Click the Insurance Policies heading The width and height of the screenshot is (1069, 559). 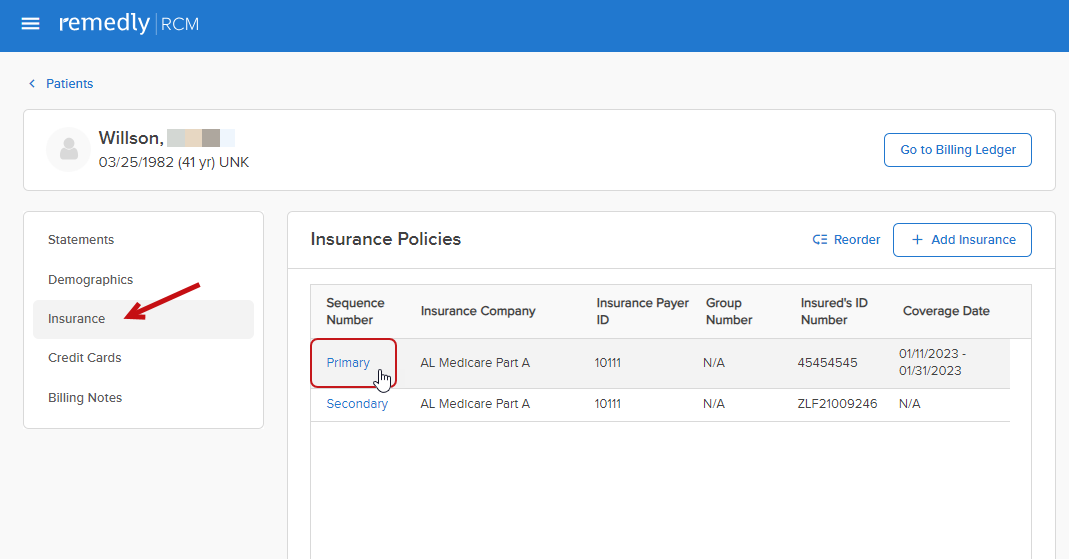pos(386,239)
